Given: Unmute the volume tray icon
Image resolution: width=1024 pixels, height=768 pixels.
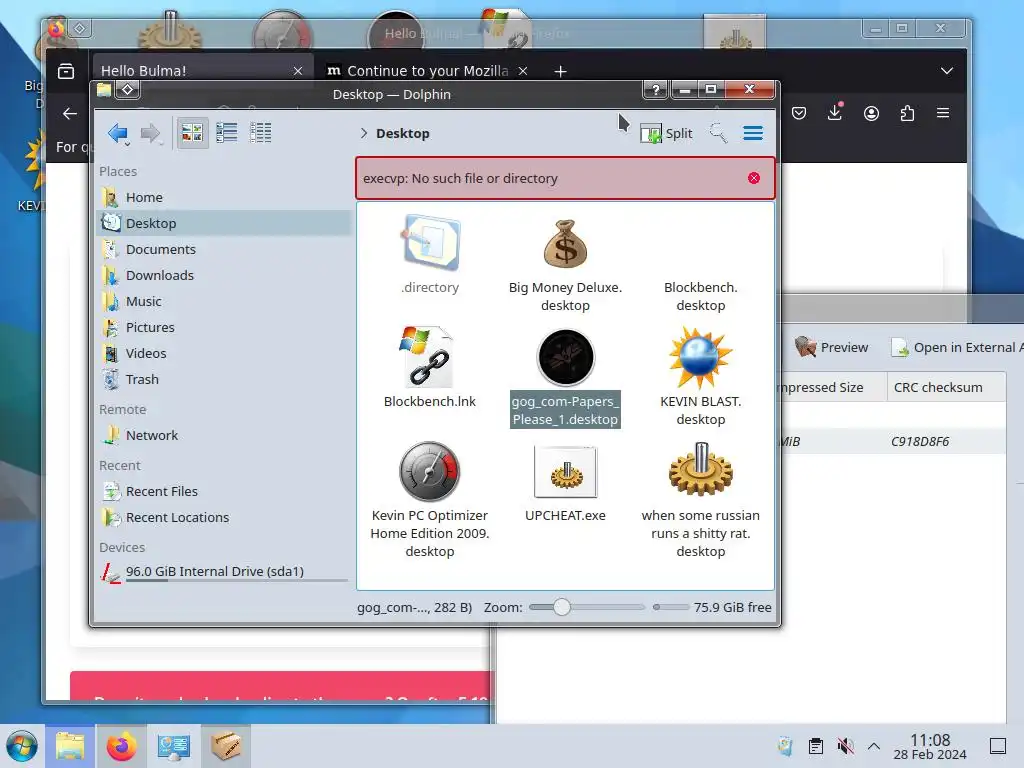Looking at the screenshot, I should (x=845, y=746).
